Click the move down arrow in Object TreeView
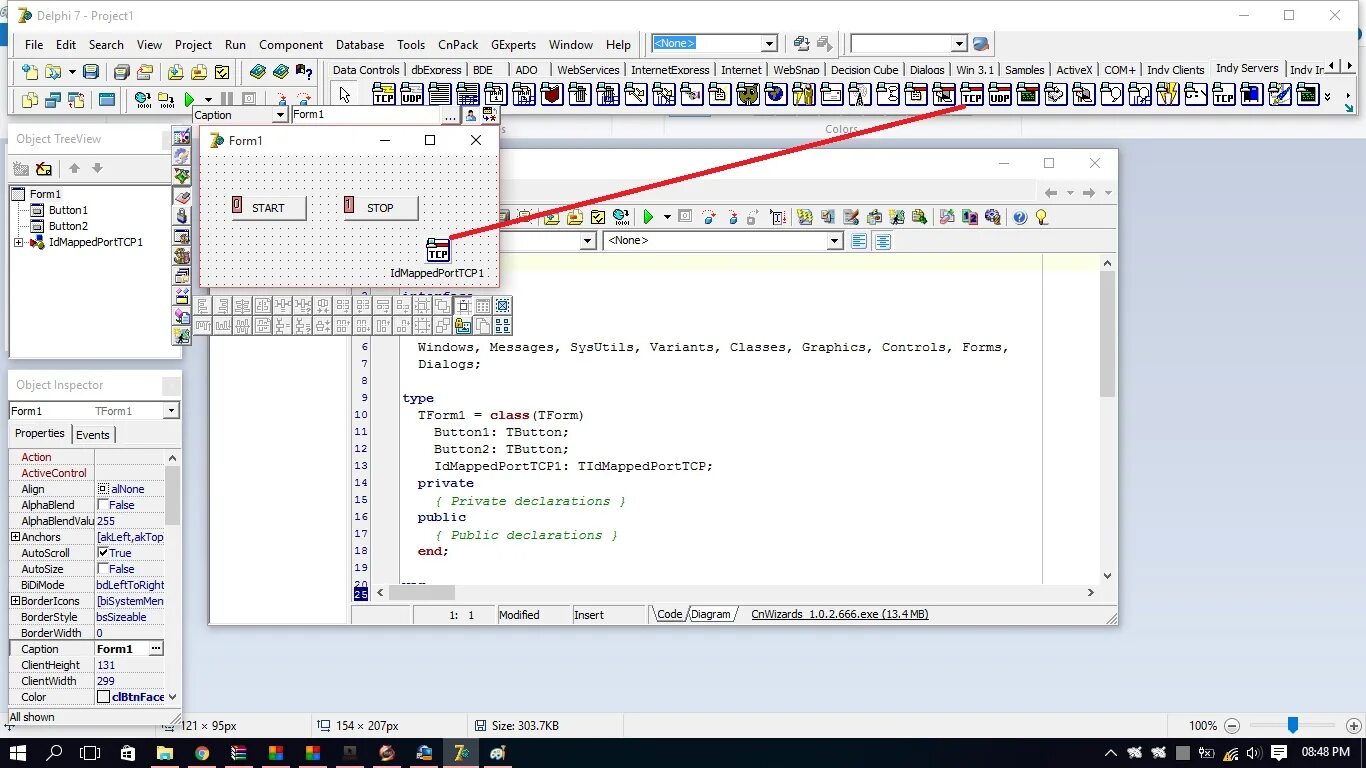1366x768 pixels. pyautogui.click(x=97, y=168)
